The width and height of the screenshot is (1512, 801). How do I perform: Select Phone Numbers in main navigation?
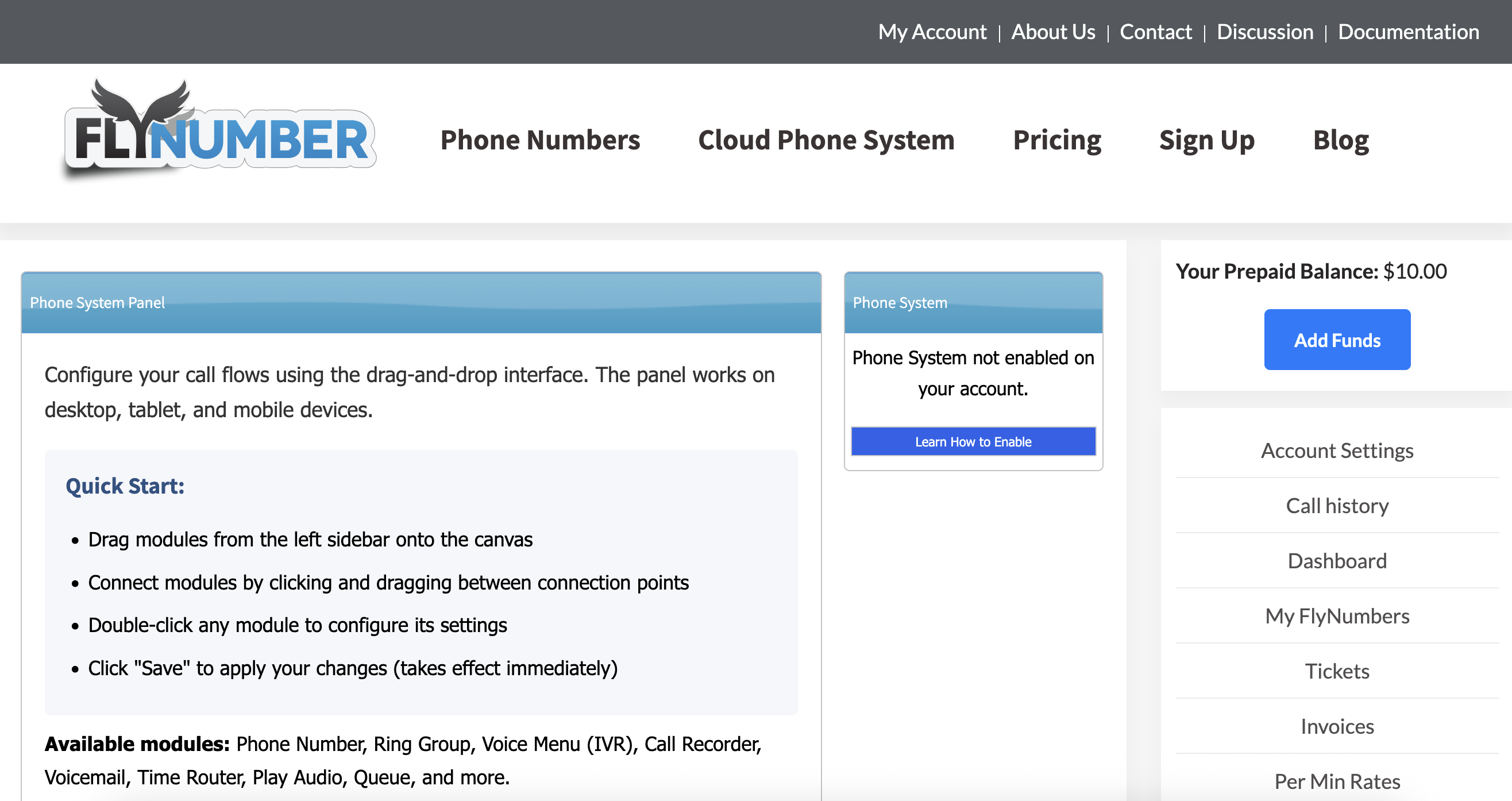tap(540, 140)
